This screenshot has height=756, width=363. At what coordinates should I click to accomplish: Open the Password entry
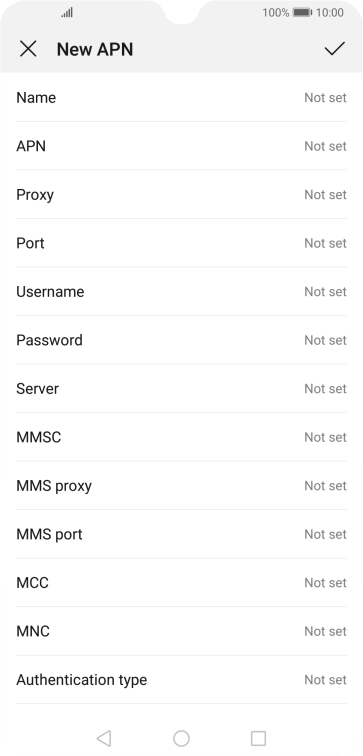click(x=181, y=340)
